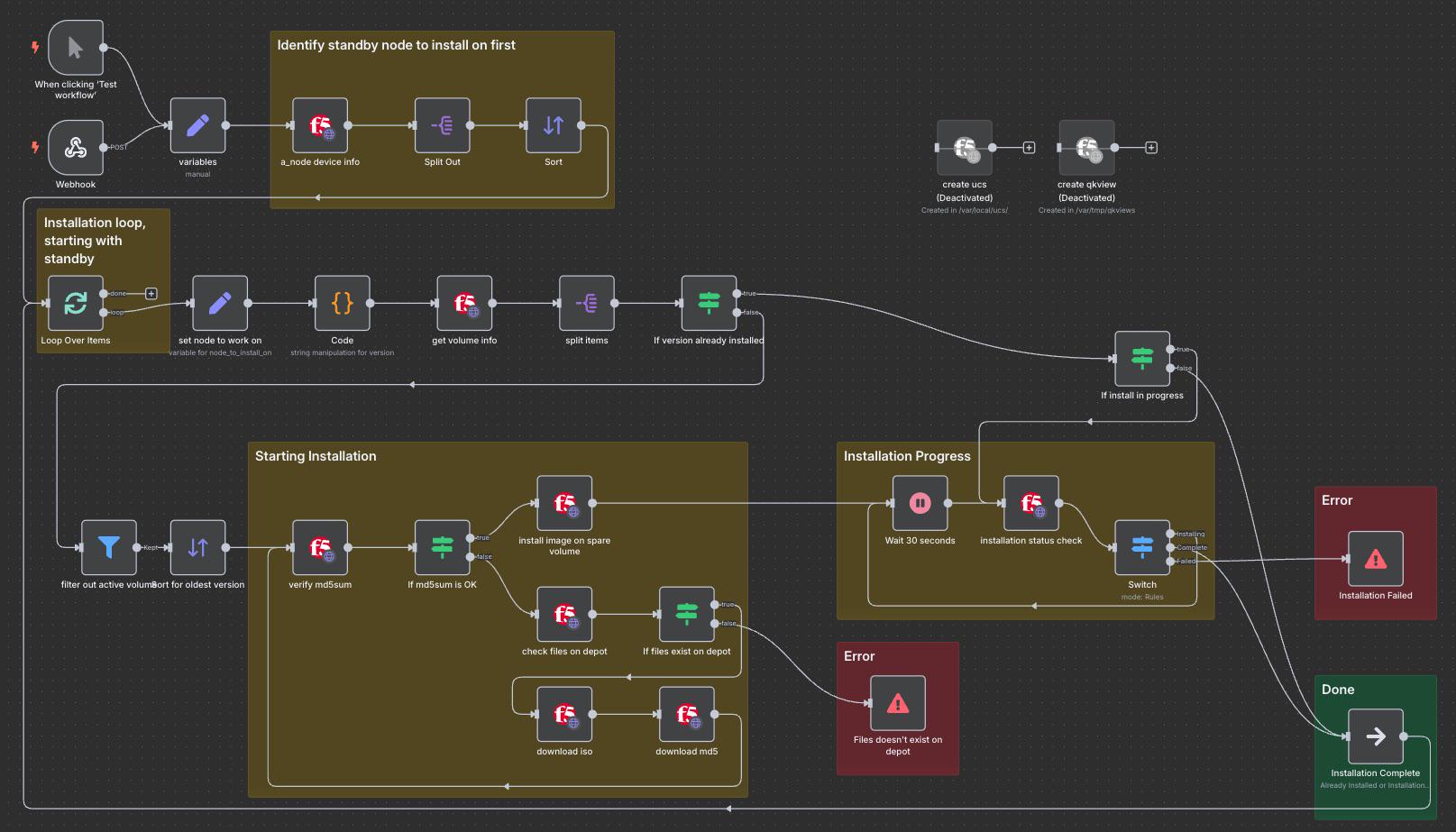
Task: Select the Wait 30 seconds node
Action: tap(920, 503)
